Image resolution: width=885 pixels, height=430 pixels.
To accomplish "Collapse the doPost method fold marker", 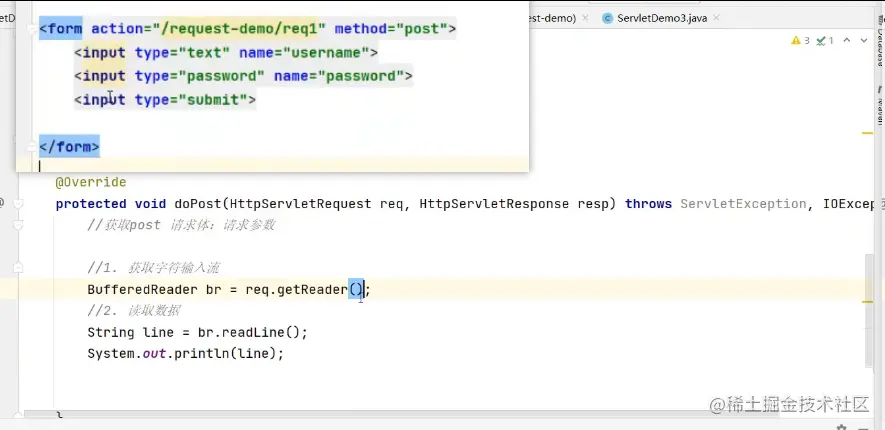I will click(x=18, y=204).
